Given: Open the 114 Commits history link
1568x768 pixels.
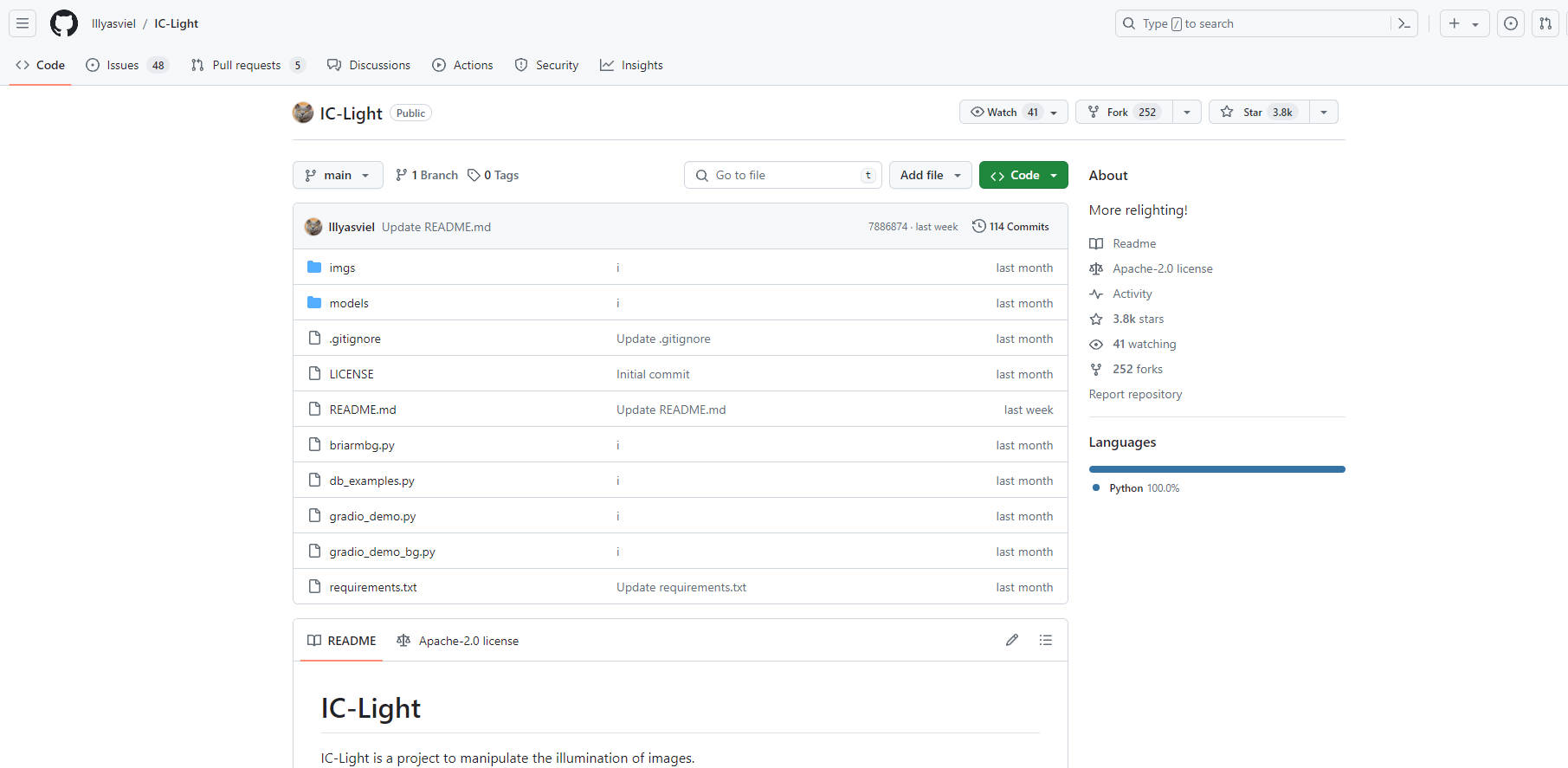Looking at the screenshot, I should pos(1010,227).
